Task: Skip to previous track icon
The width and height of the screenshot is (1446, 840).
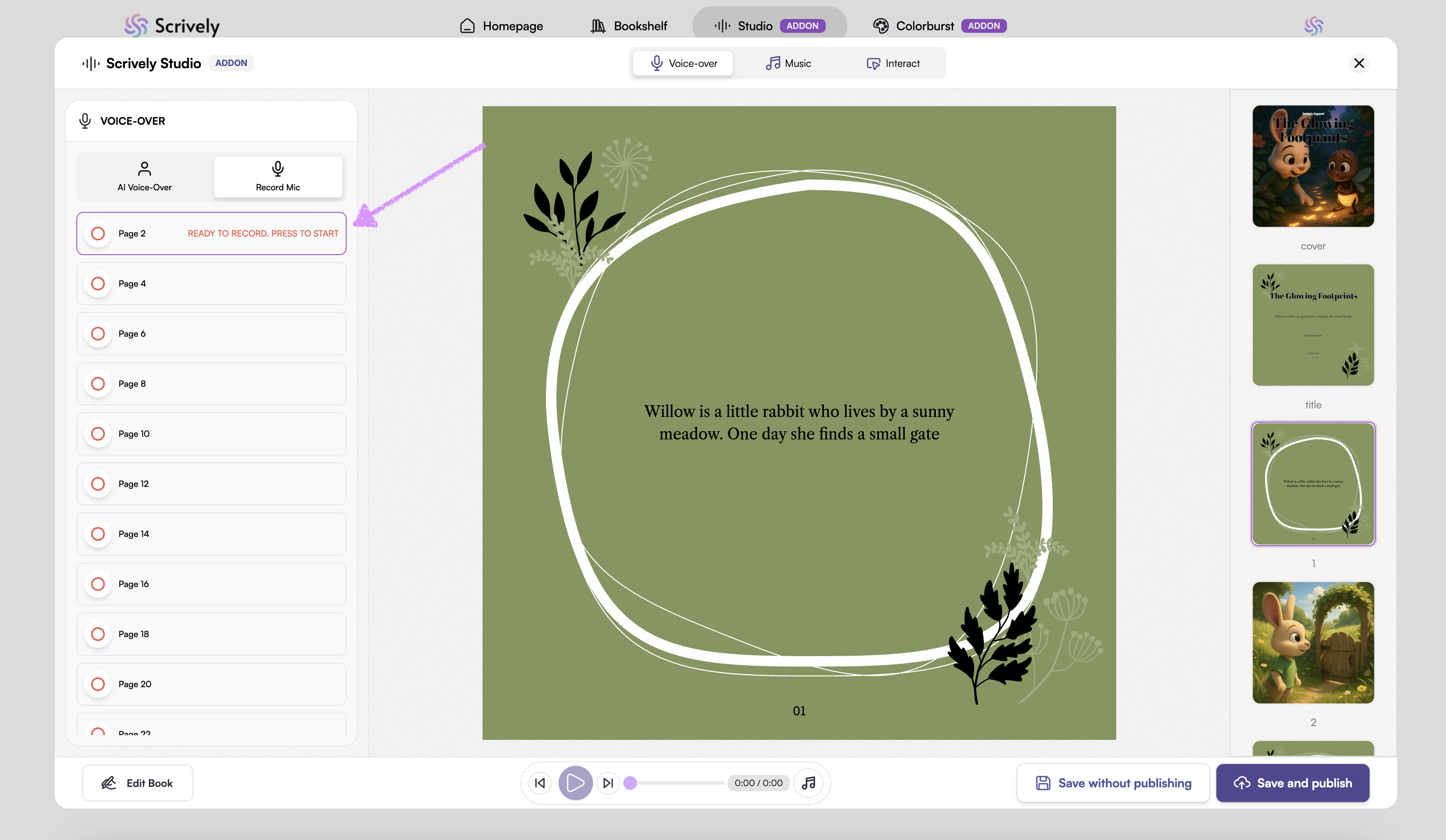Action: click(540, 783)
